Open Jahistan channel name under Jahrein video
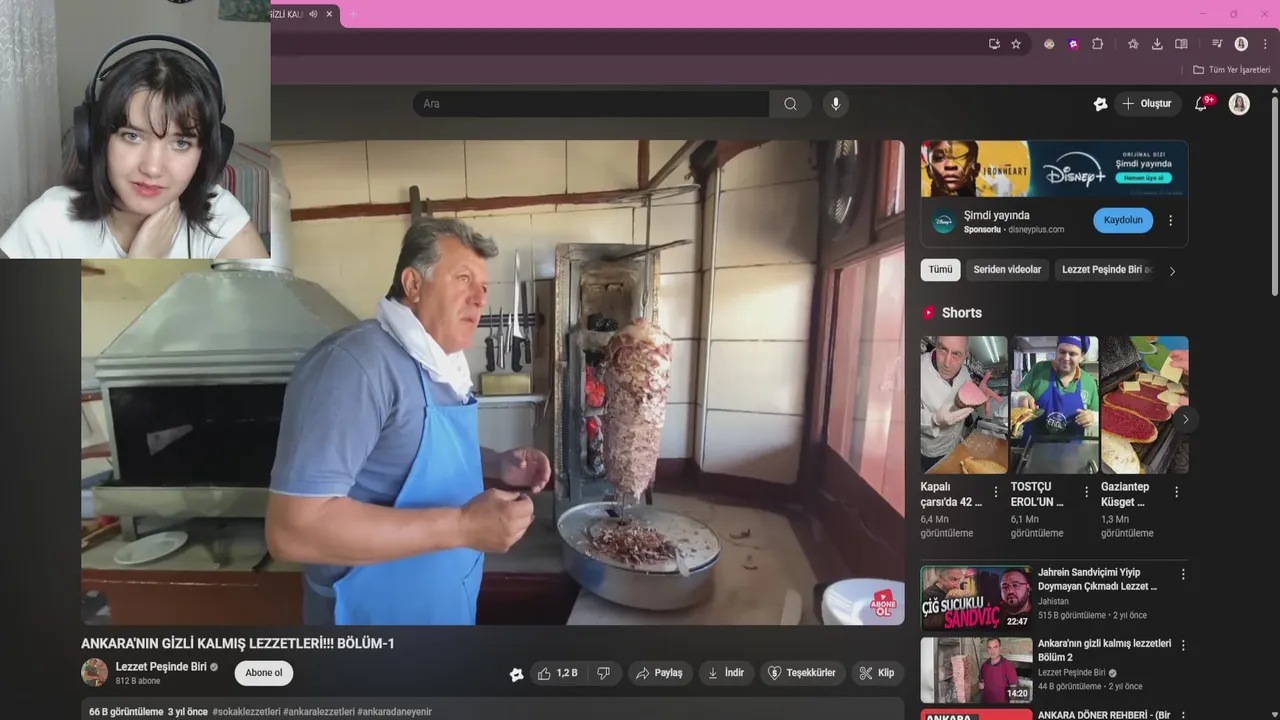Screen dimensions: 1280x720 pyautogui.click(x=1053, y=602)
